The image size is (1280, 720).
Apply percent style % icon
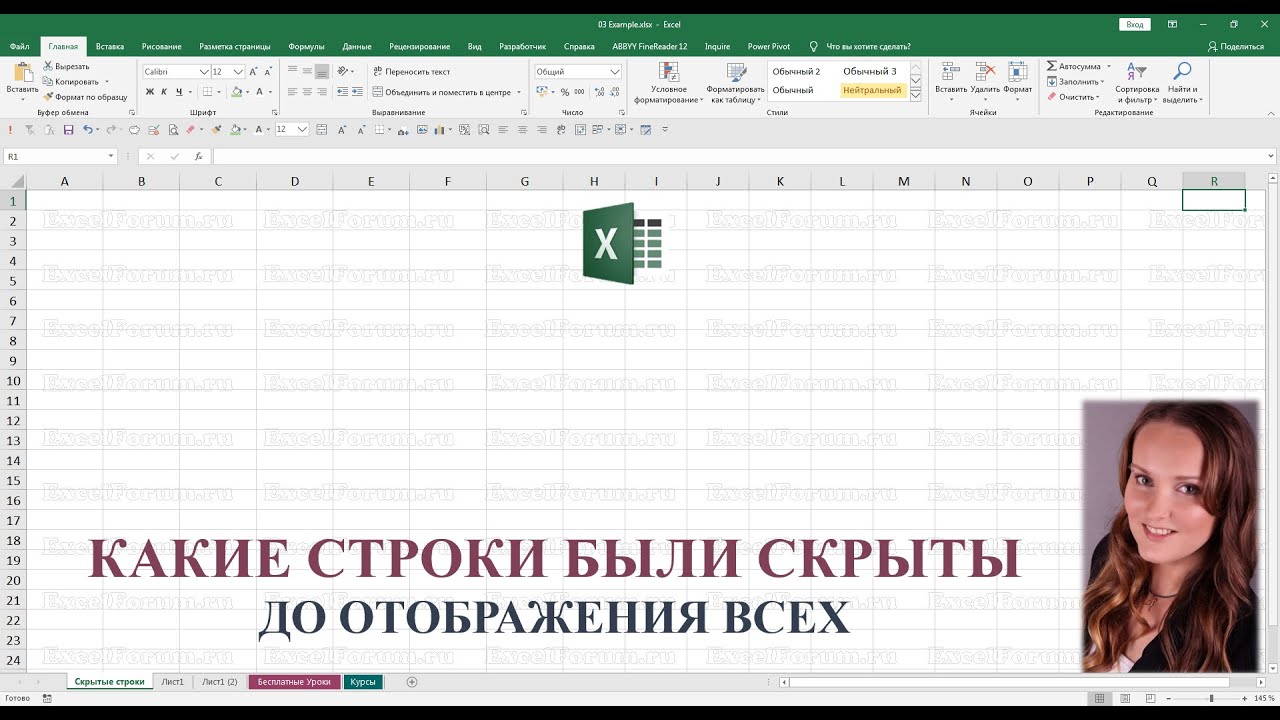point(565,92)
